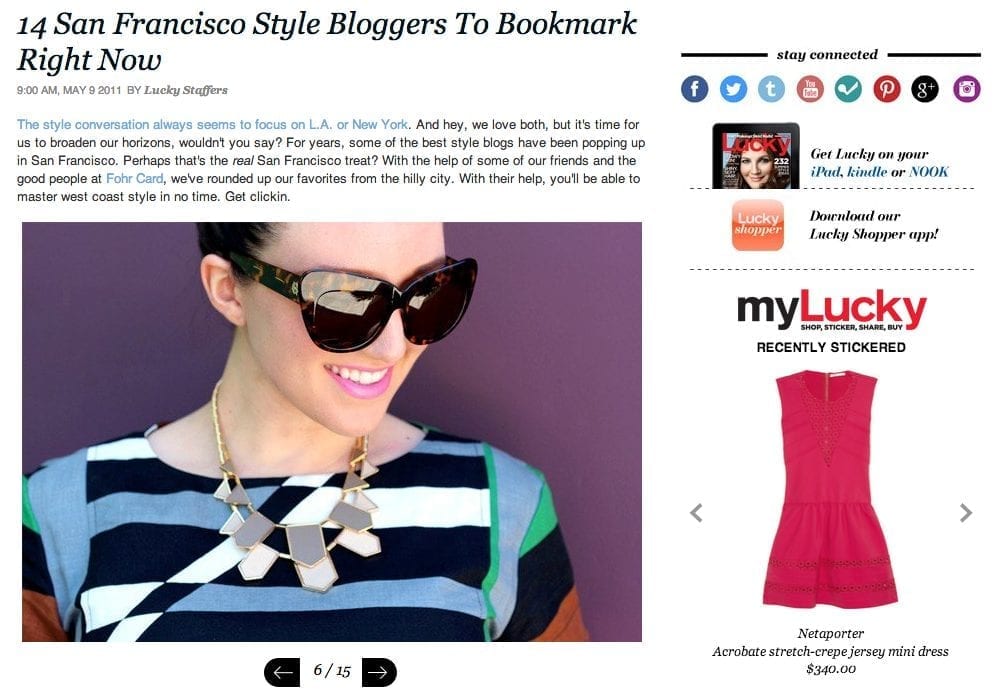The width and height of the screenshot is (1001, 692).
Task: Click the Lucky Shopper app icon
Action: 758,225
